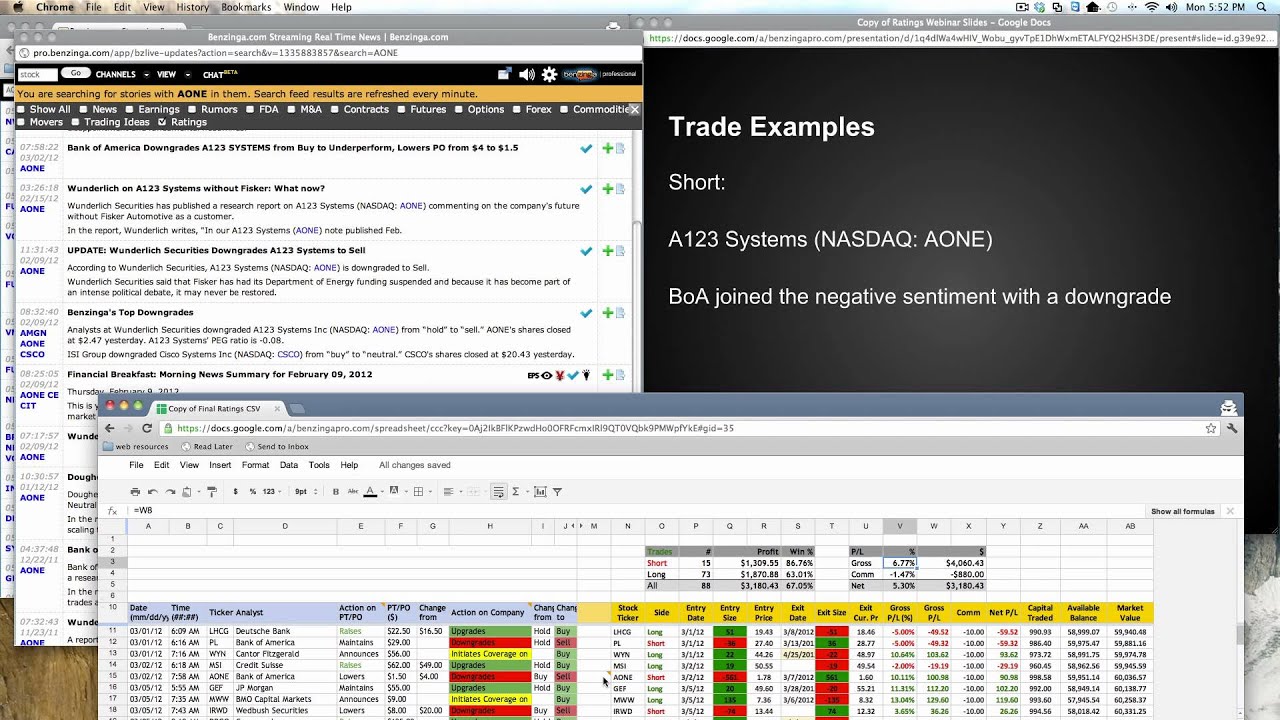Toggle strikethrough (Abc) in spreadsheet toolbar
1280x720 pixels.
[x=353, y=491]
